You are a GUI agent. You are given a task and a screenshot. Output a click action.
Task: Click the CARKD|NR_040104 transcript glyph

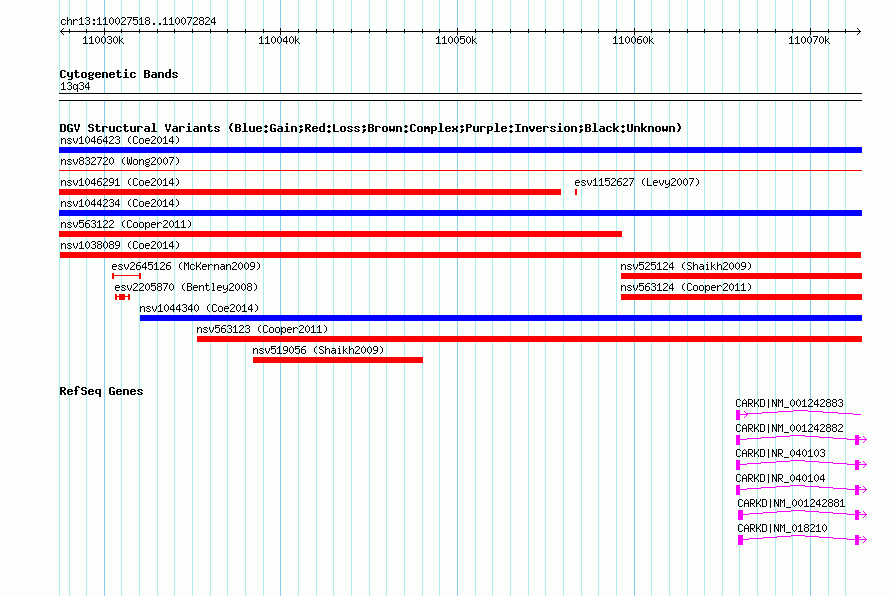pyautogui.click(x=801, y=489)
